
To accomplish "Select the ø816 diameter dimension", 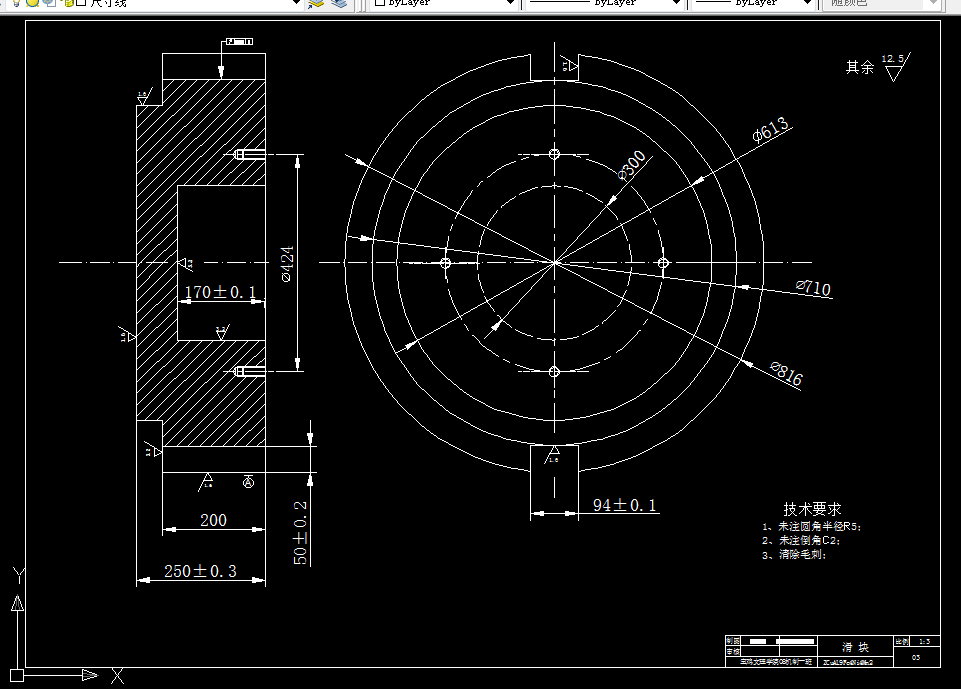I will click(x=786, y=373).
